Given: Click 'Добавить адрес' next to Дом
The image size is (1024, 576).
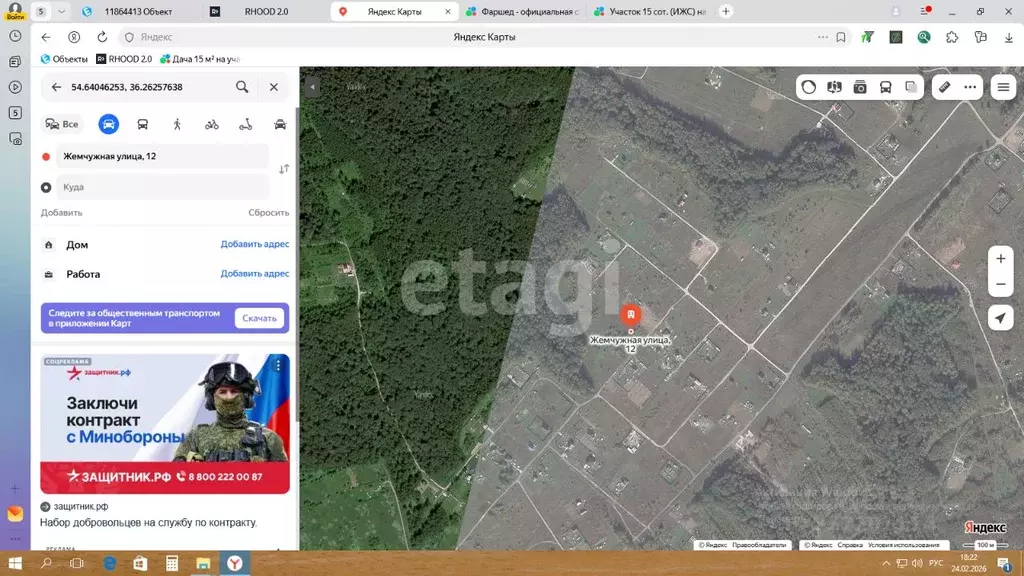Looking at the screenshot, I should [x=253, y=244].
